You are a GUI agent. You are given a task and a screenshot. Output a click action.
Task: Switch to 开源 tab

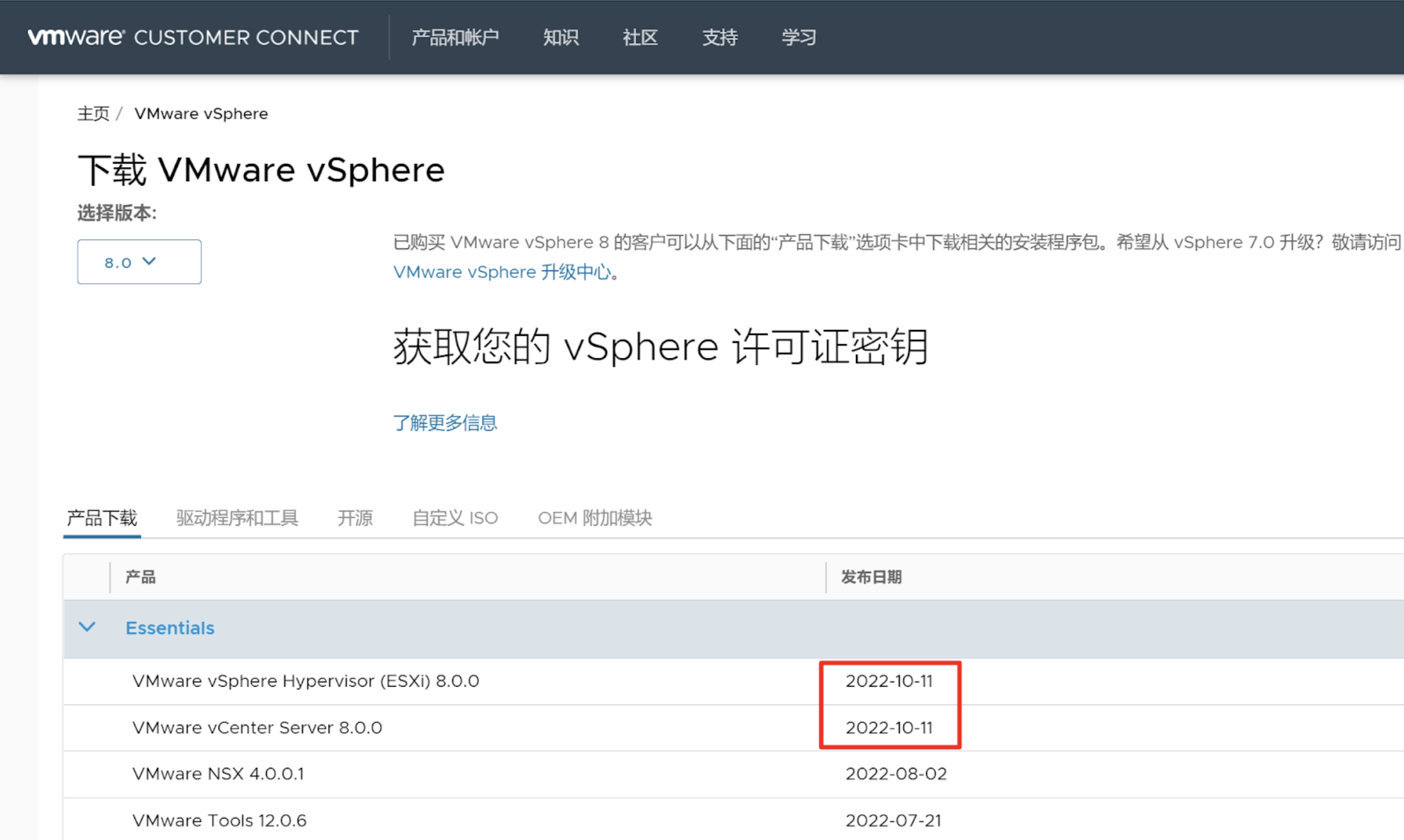[x=355, y=518]
